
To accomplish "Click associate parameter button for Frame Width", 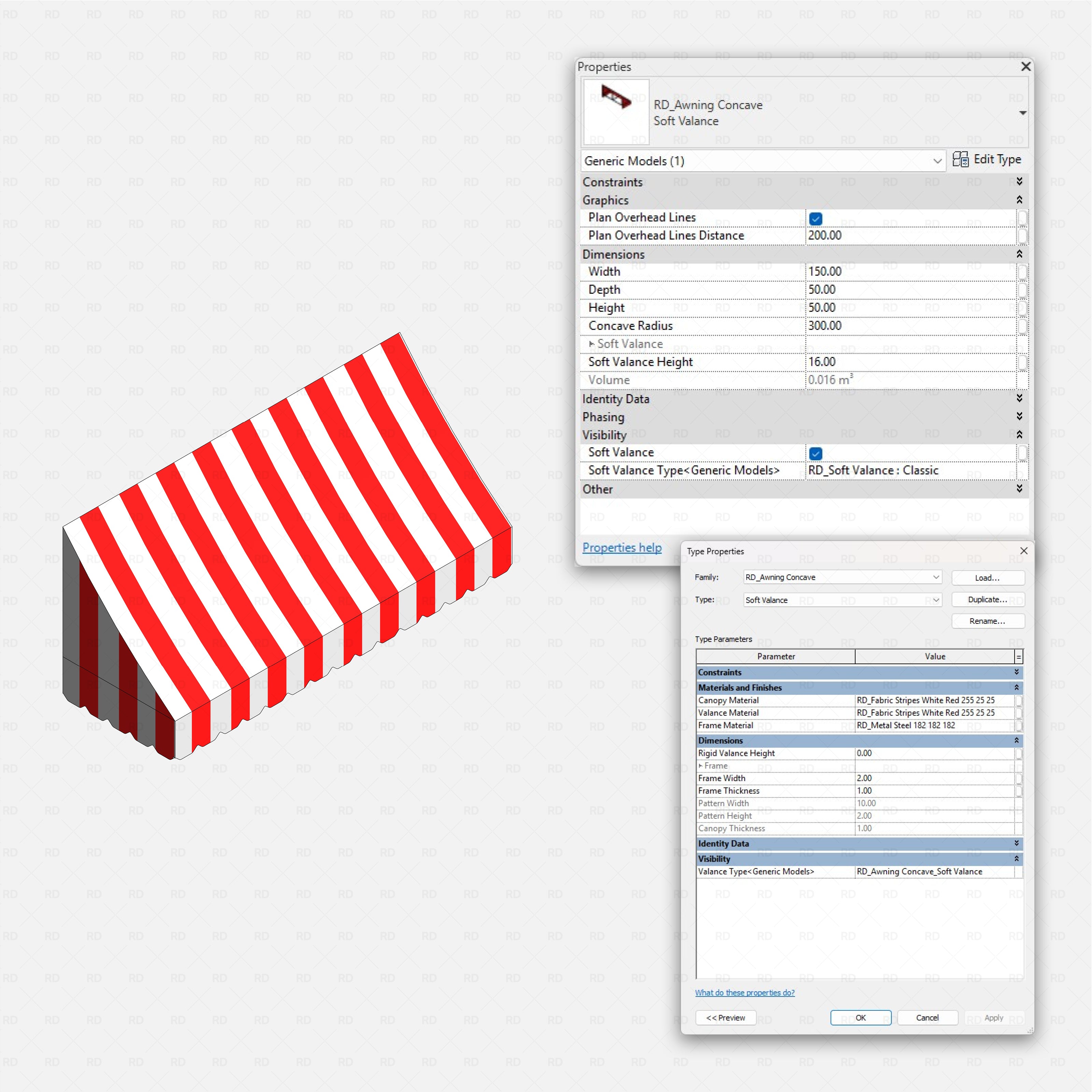I will pos(1019,778).
